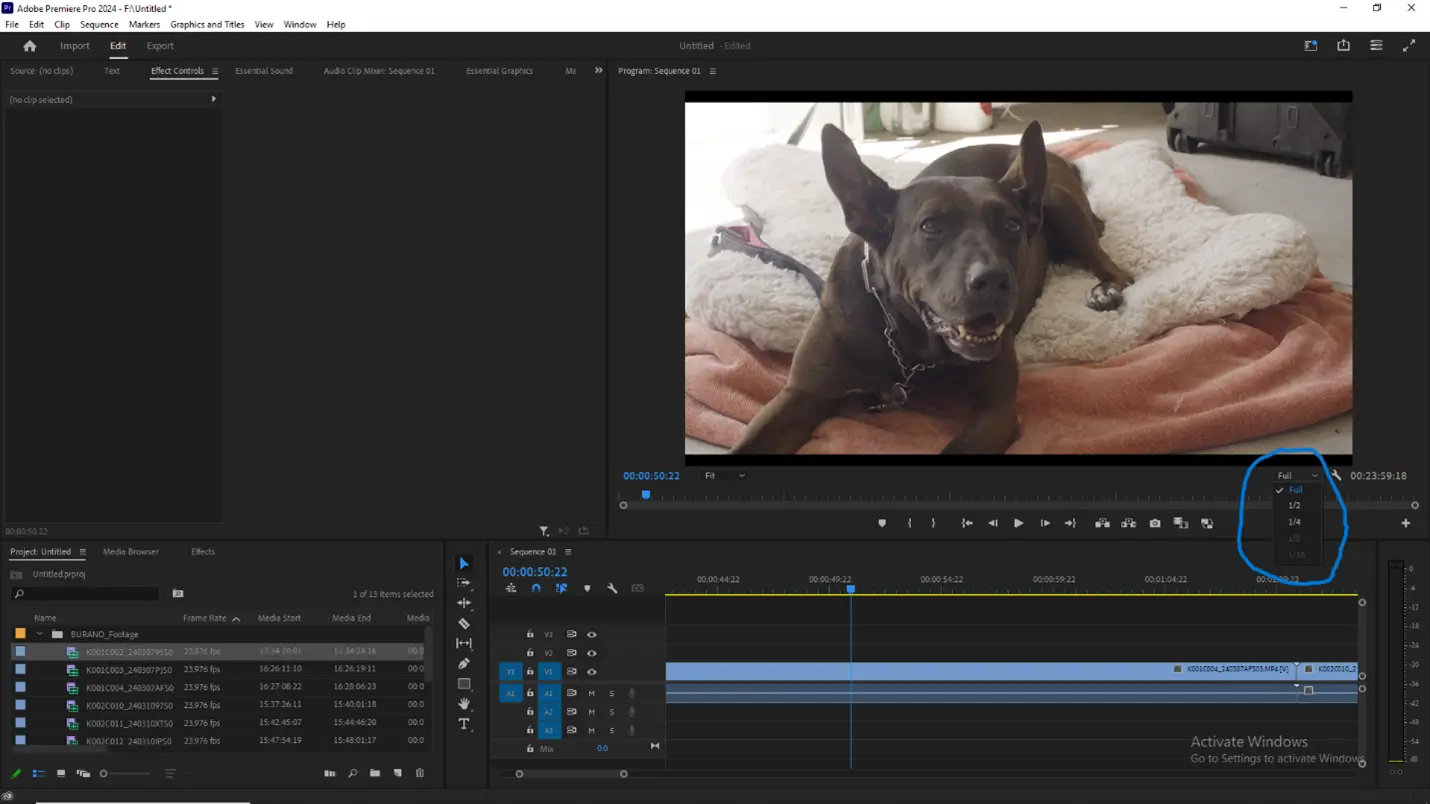Click the project panel thumbnail size slider
The width and height of the screenshot is (1430, 804).
point(104,774)
